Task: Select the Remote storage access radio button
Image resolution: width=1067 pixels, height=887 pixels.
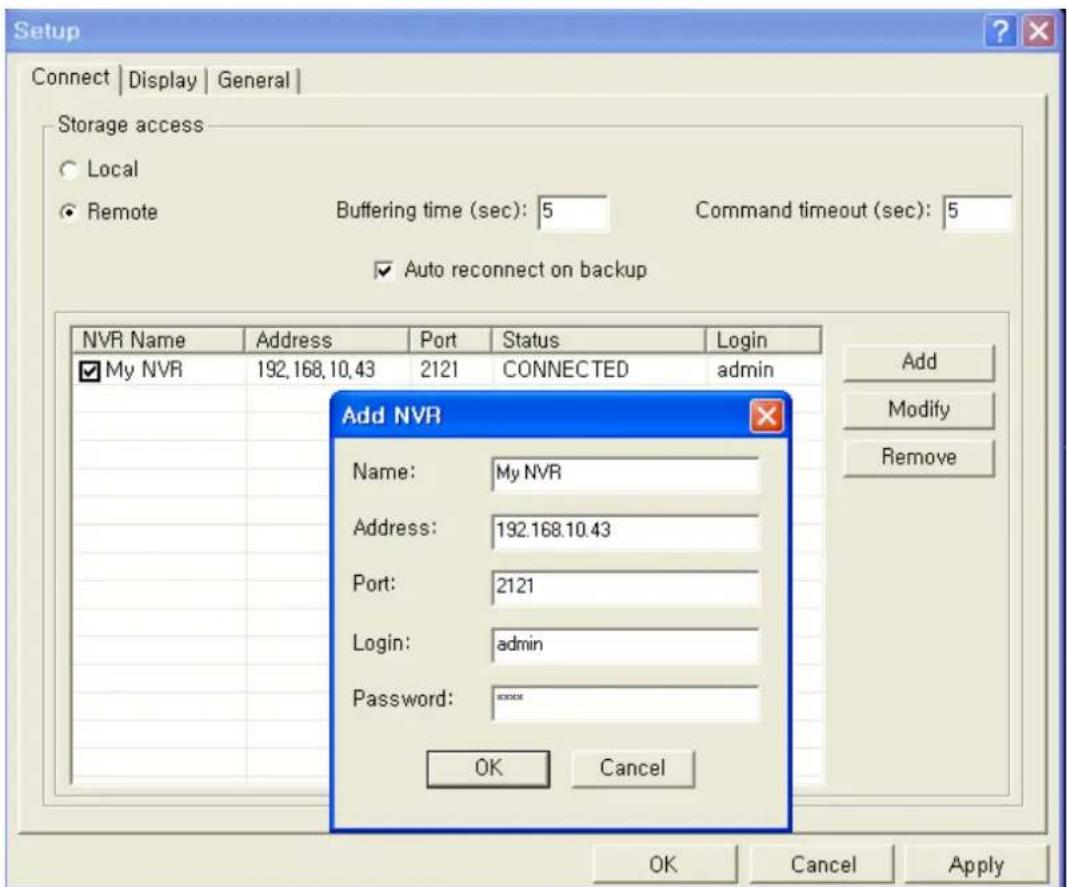Action: click(68, 212)
